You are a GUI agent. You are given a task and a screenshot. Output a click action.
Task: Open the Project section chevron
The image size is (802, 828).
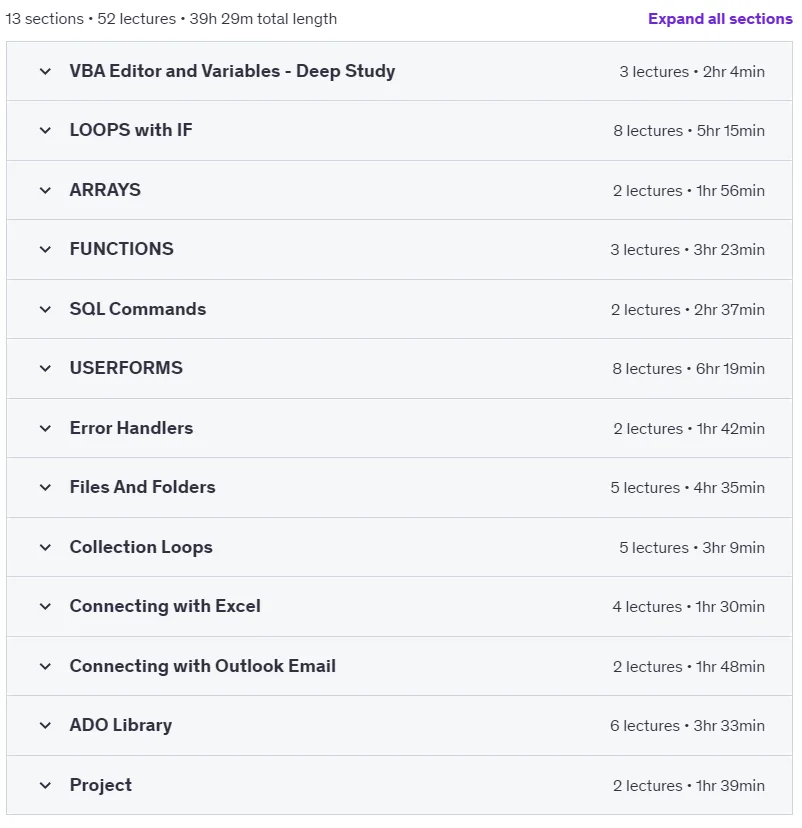45,786
